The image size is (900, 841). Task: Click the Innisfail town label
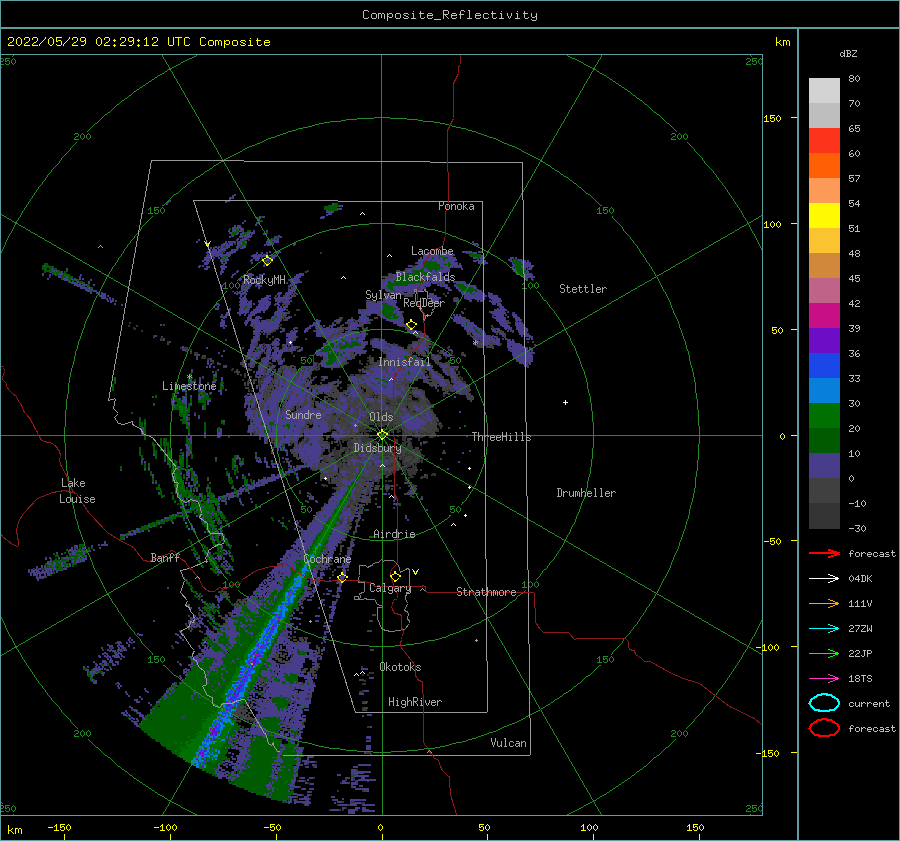click(x=404, y=362)
